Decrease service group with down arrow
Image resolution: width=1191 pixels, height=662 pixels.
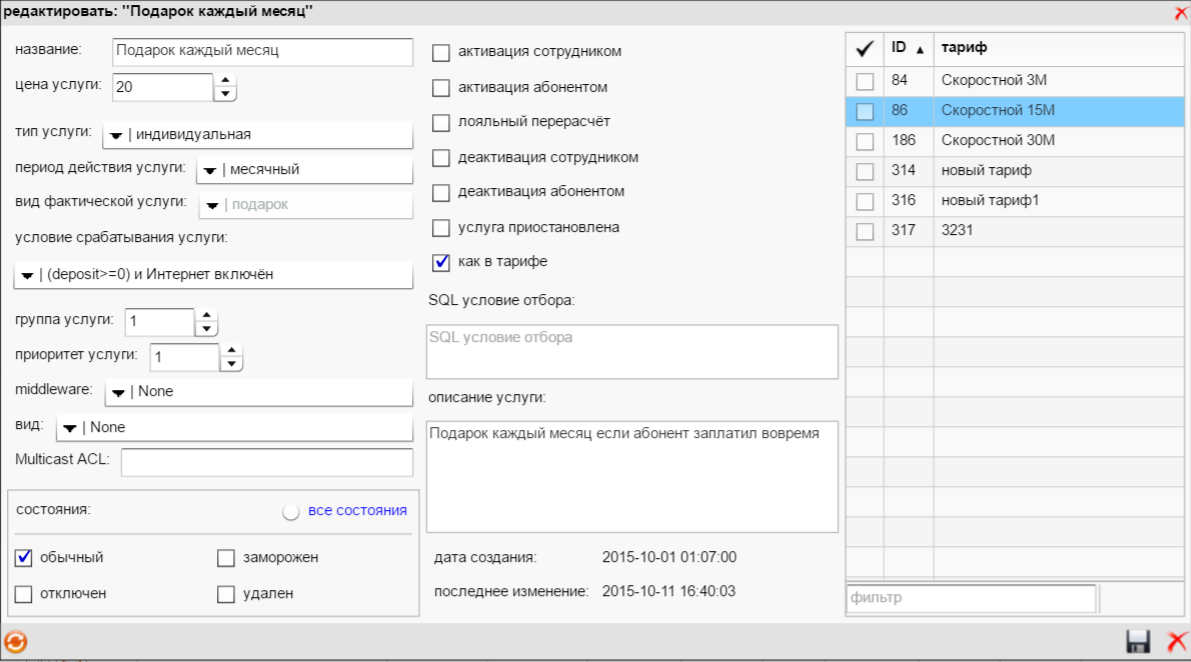206,328
